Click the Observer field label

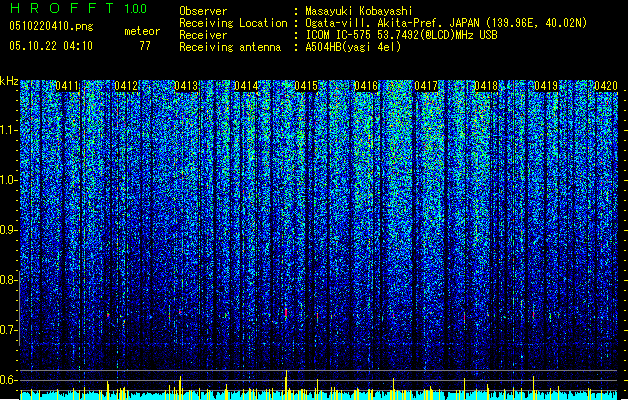(203, 11)
